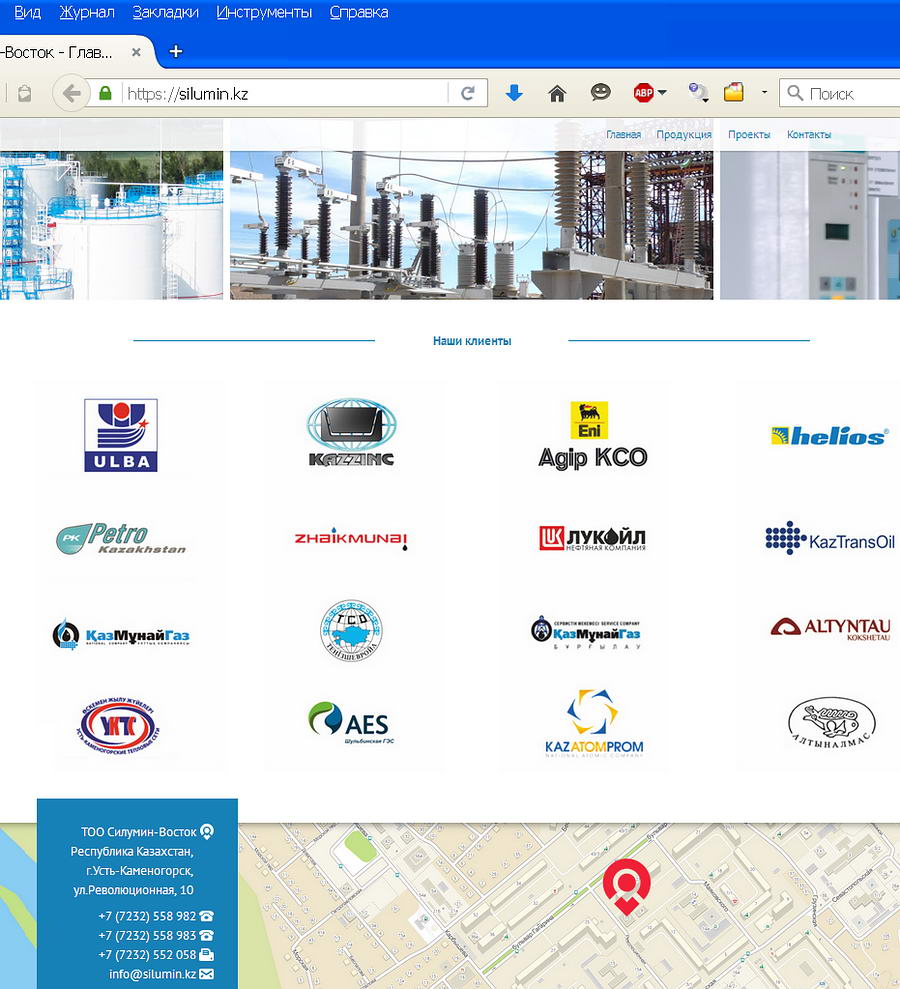Screen dimensions: 900x989
Task: Click the КазМунайГаз Бургылау service company logo
Action: (586, 633)
